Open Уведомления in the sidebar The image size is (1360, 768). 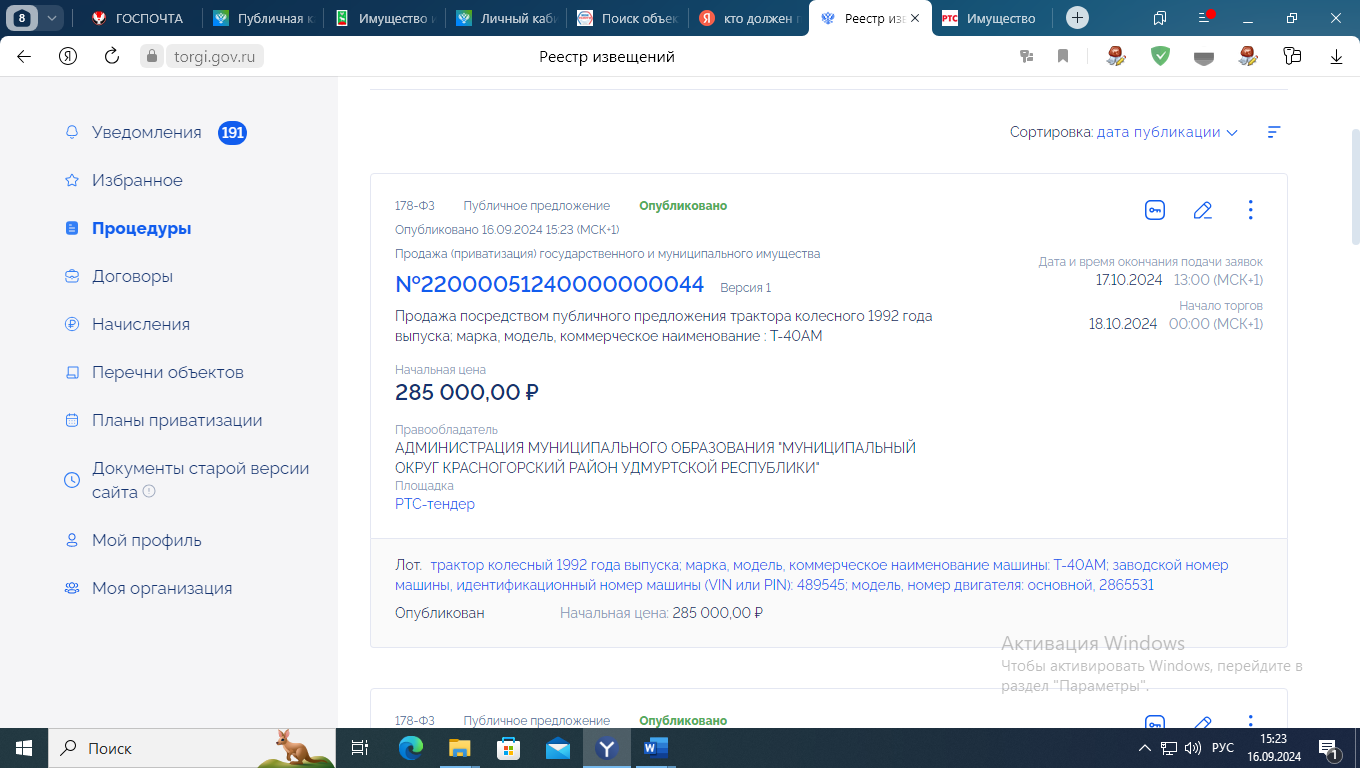coord(146,132)
